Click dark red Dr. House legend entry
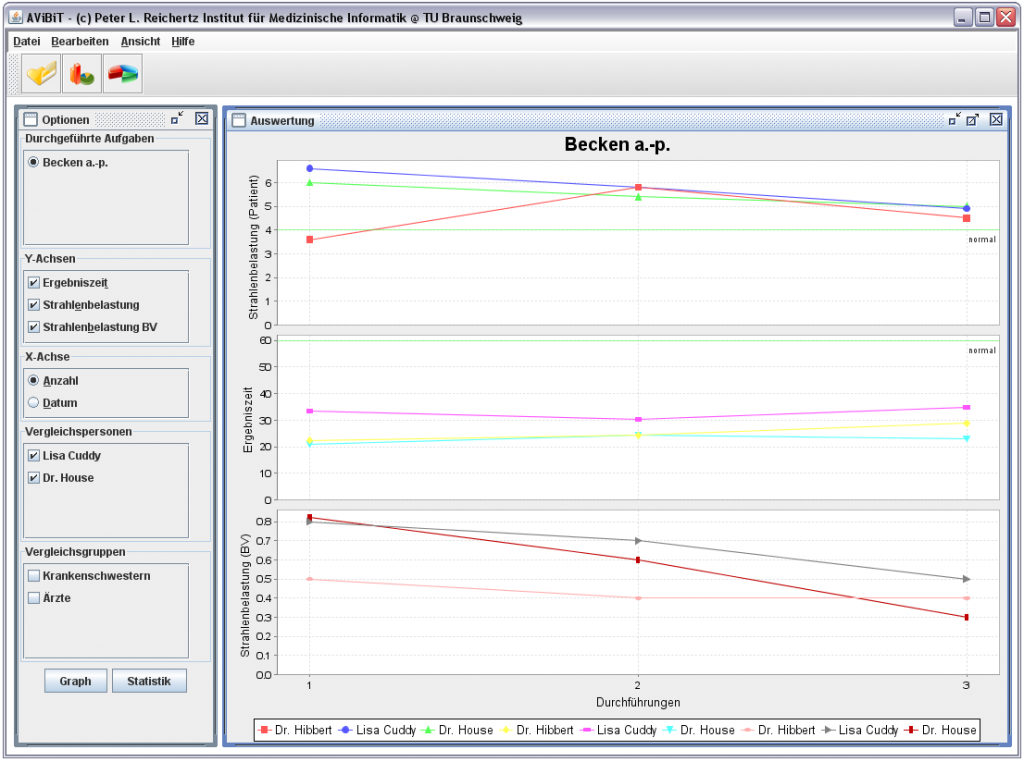Viewport: 1024px width, 762px height. (941, 730)
